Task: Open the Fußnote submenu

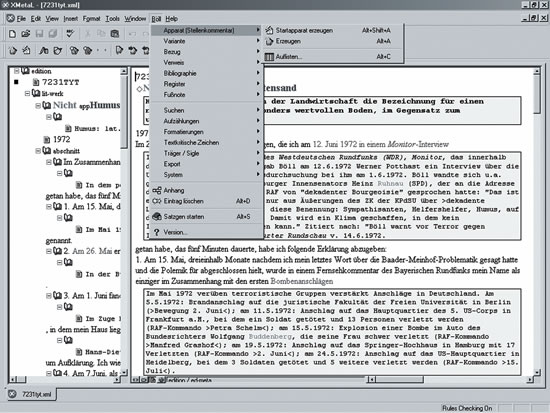Action: (x=207, y=95)
